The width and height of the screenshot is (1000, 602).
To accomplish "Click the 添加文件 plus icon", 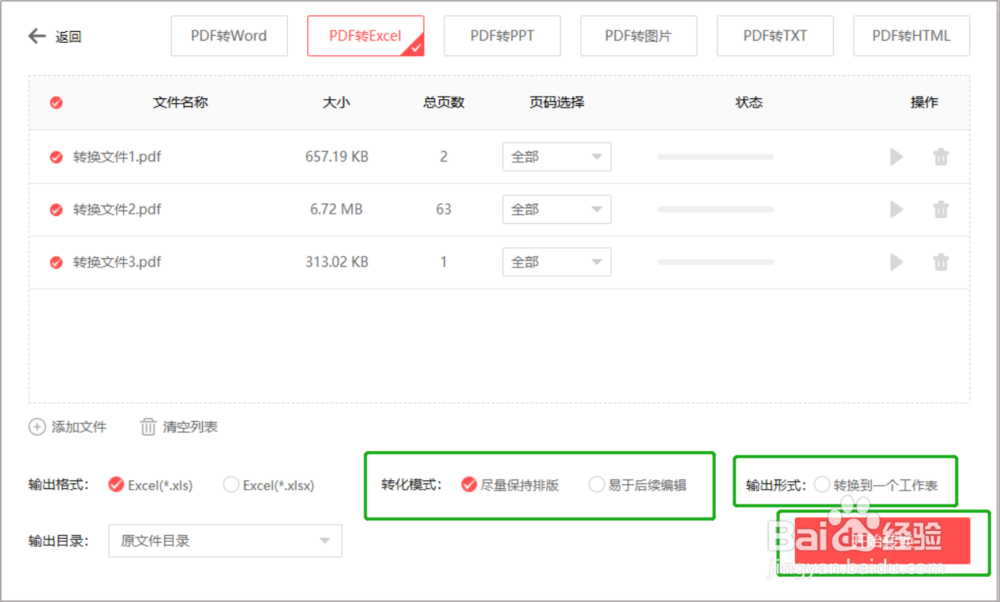I will point(36,426).
